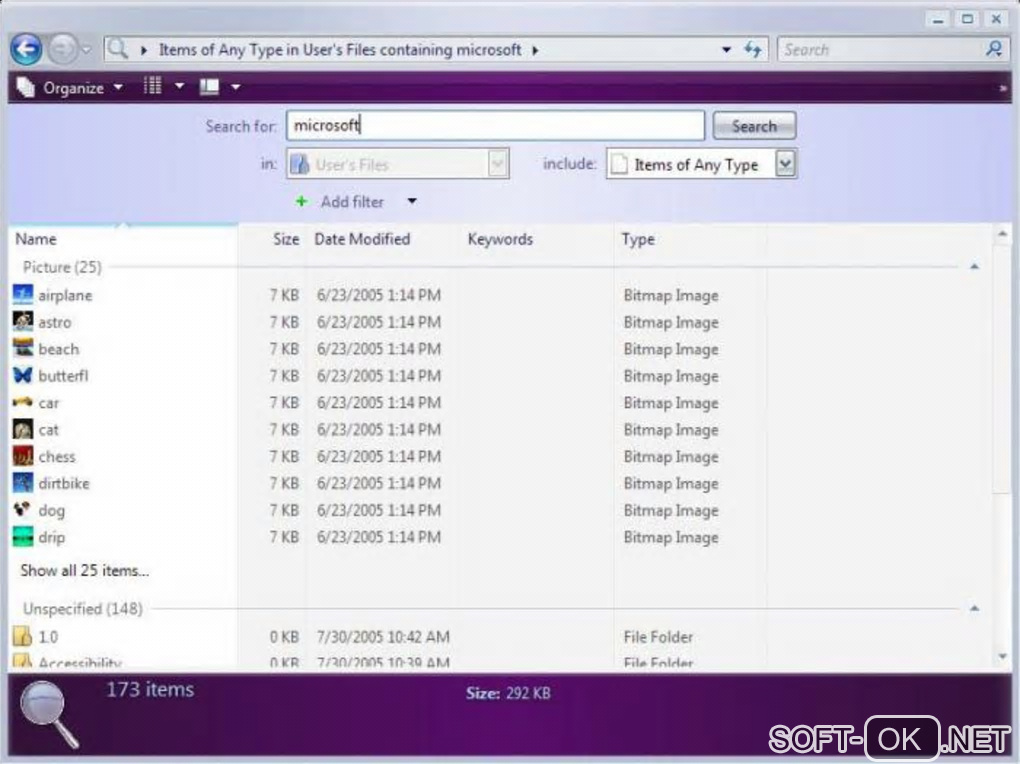Image resolution: width=1020 pixels, height=764 pixels.
Task: Click the 'Show all 25 items...' link
Action: point(85,571)
